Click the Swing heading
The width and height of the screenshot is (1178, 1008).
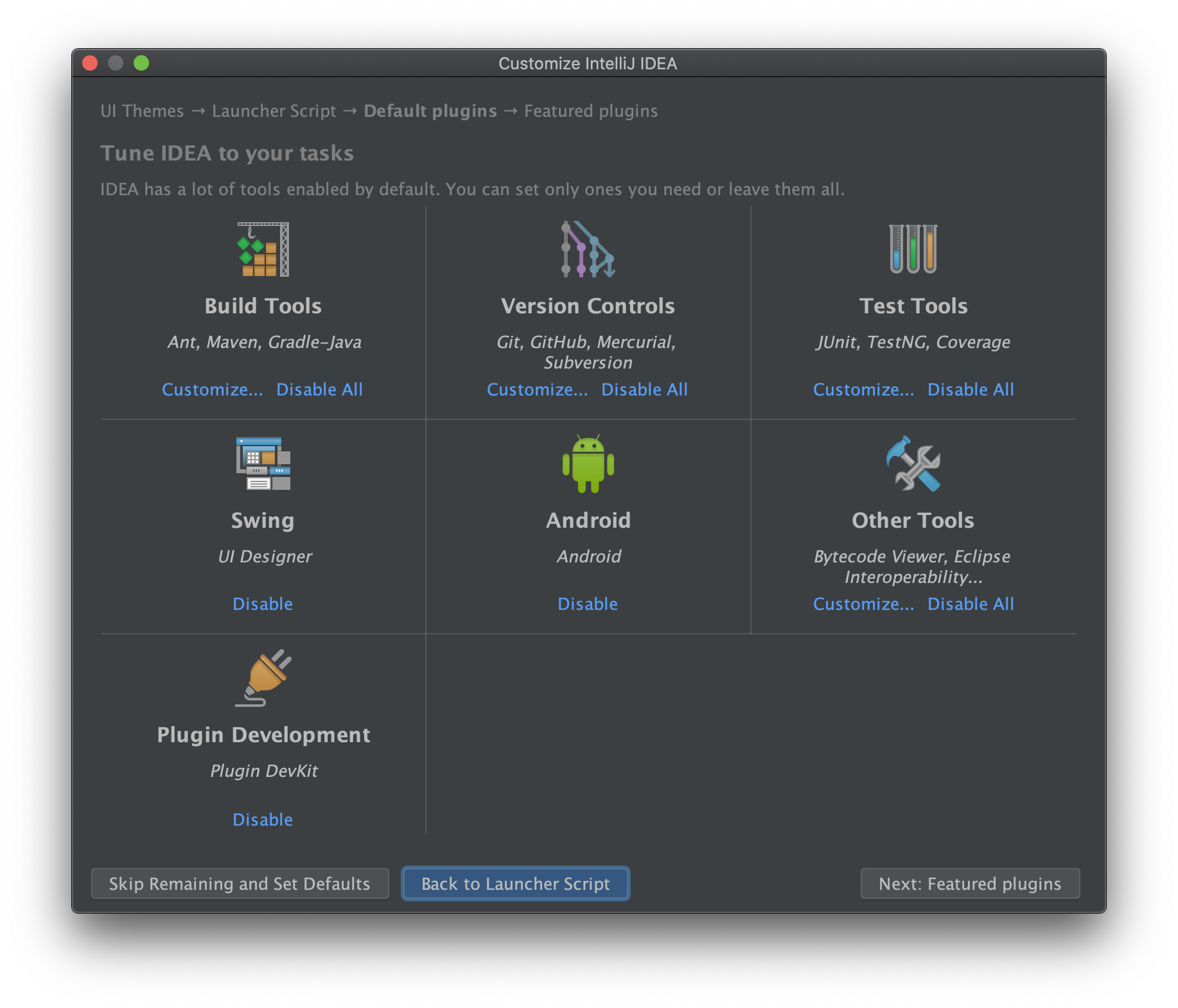tap(263, 521)
